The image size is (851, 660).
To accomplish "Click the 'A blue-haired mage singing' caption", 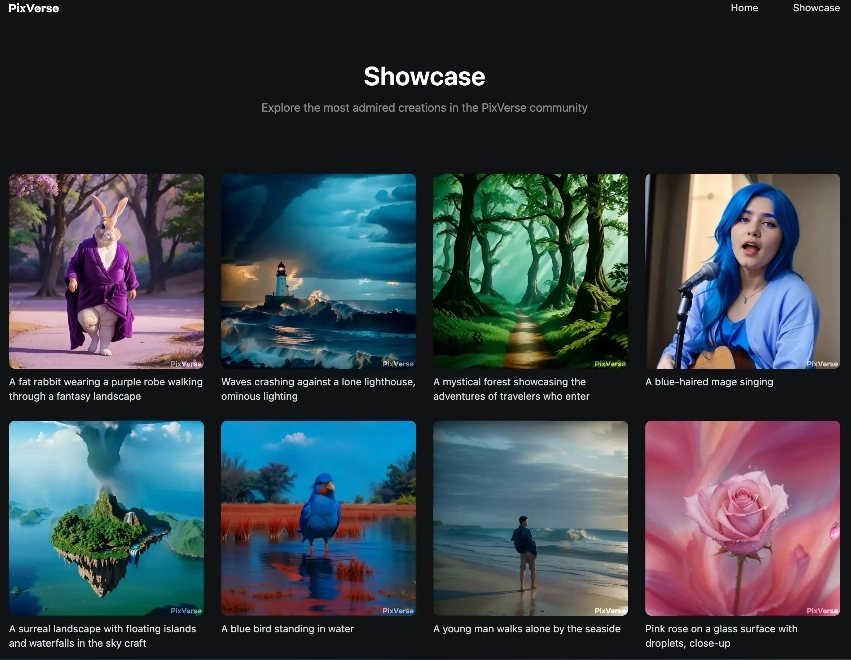I will coord(709,382).
